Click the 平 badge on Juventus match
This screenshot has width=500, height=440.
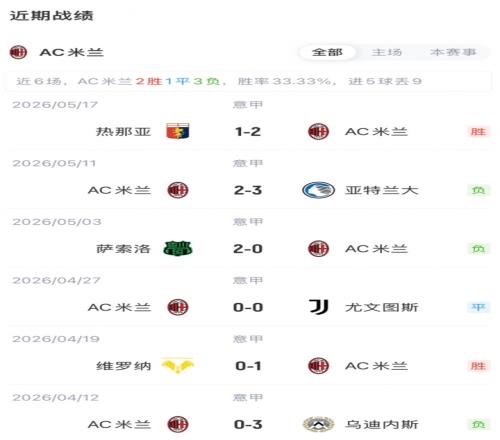[478, 307]
